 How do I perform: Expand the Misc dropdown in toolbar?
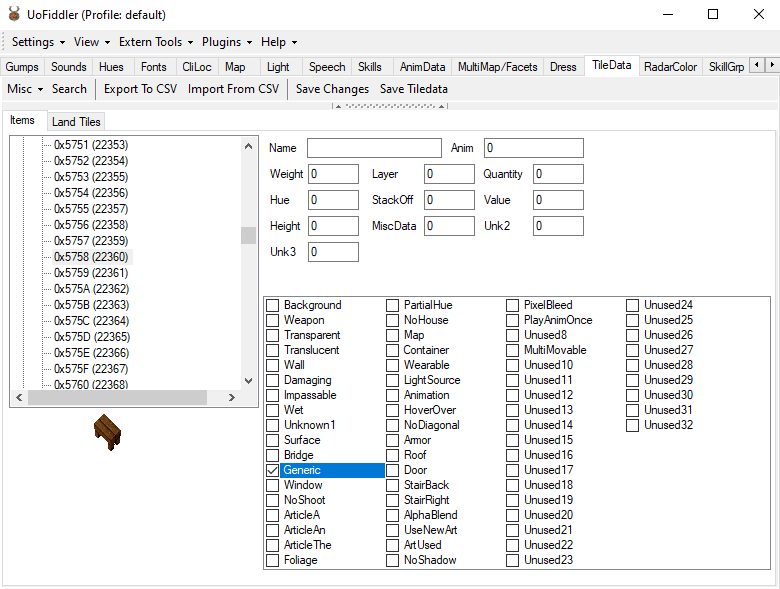(25, 89)
